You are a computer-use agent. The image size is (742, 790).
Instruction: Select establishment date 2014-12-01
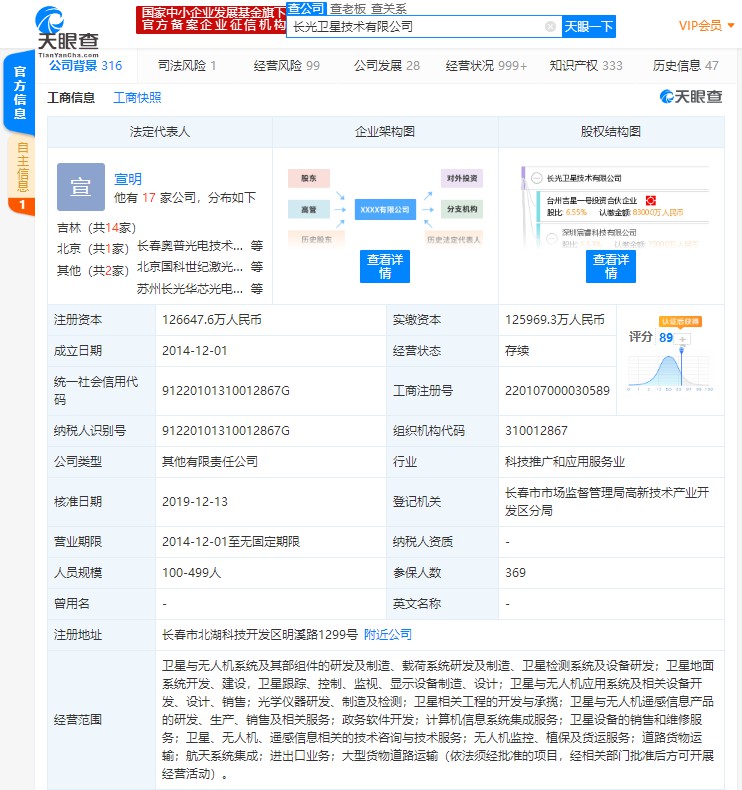coord(195,351)
